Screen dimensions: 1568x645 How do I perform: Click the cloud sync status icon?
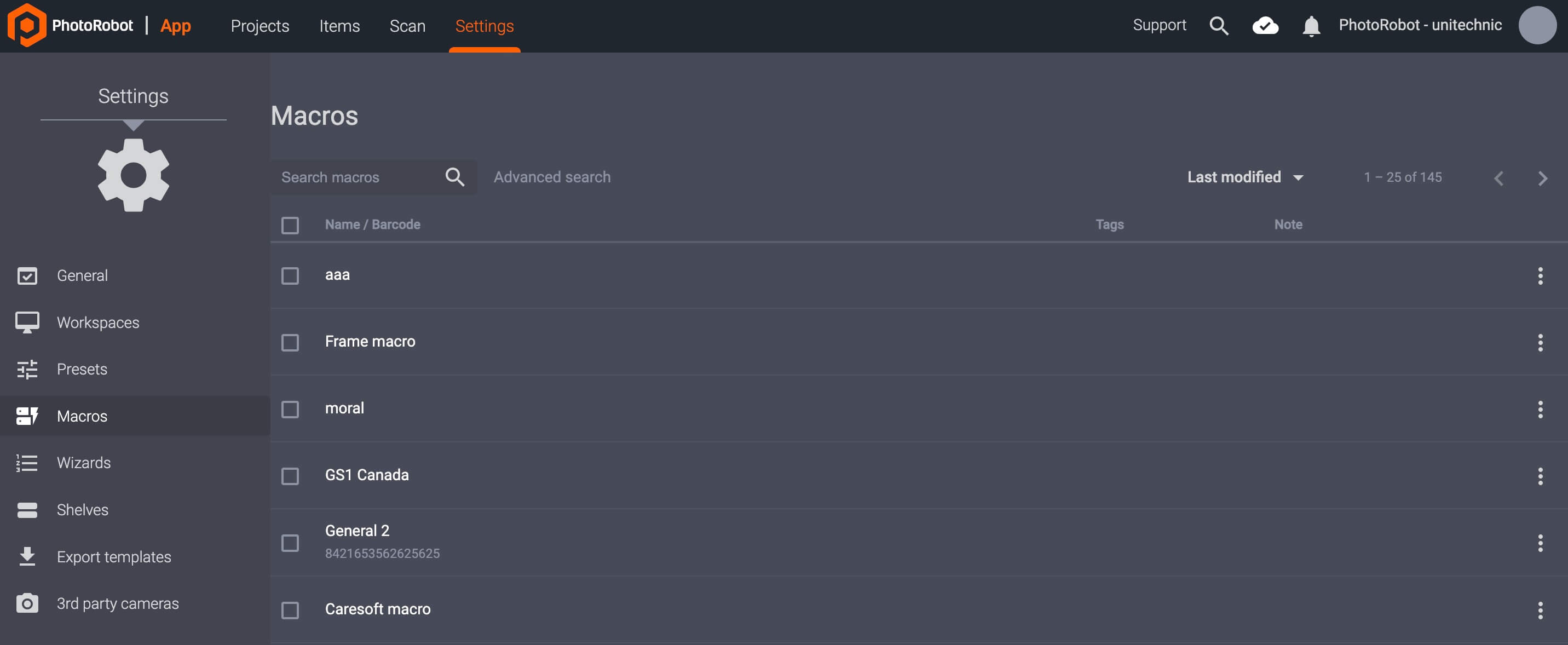pyautogui.click(x=1265, y=26)
